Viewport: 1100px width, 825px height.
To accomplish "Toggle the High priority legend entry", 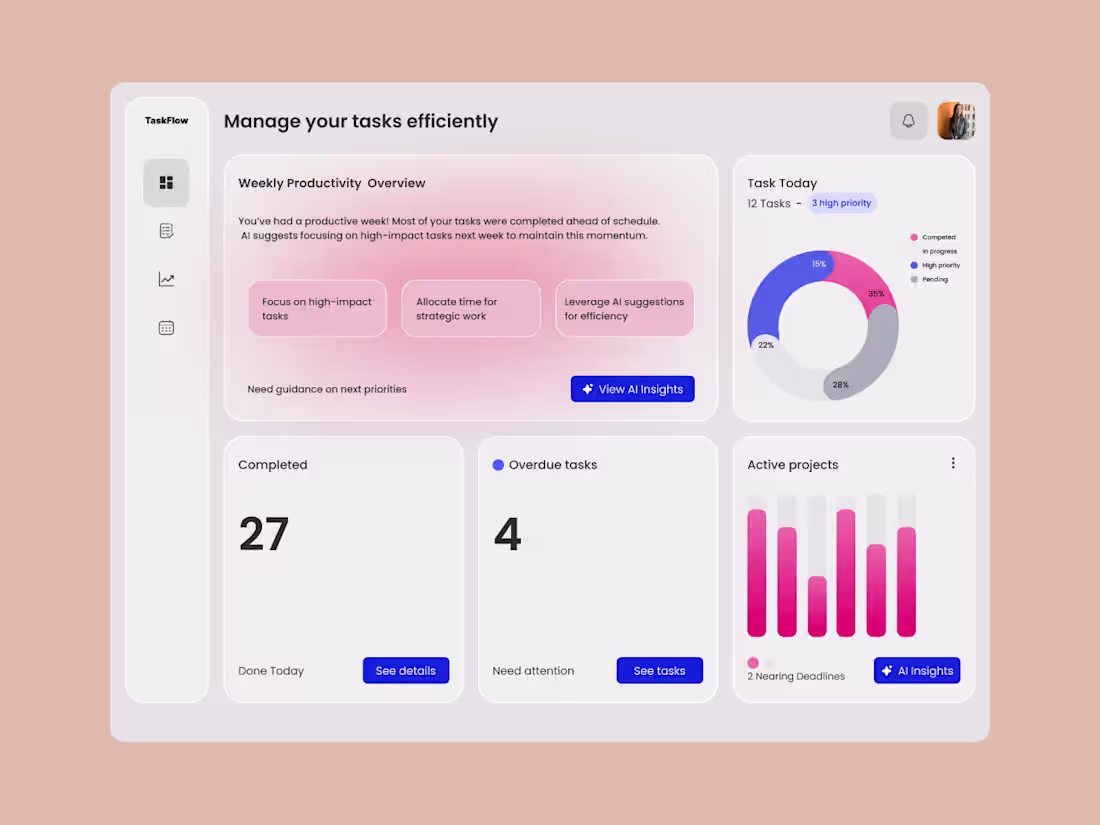I will 936,265.
